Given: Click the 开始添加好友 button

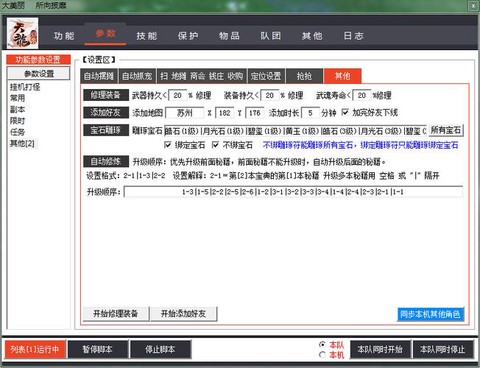Looking at the screenshot, I should pyautogui.click(x=183, y=314).
